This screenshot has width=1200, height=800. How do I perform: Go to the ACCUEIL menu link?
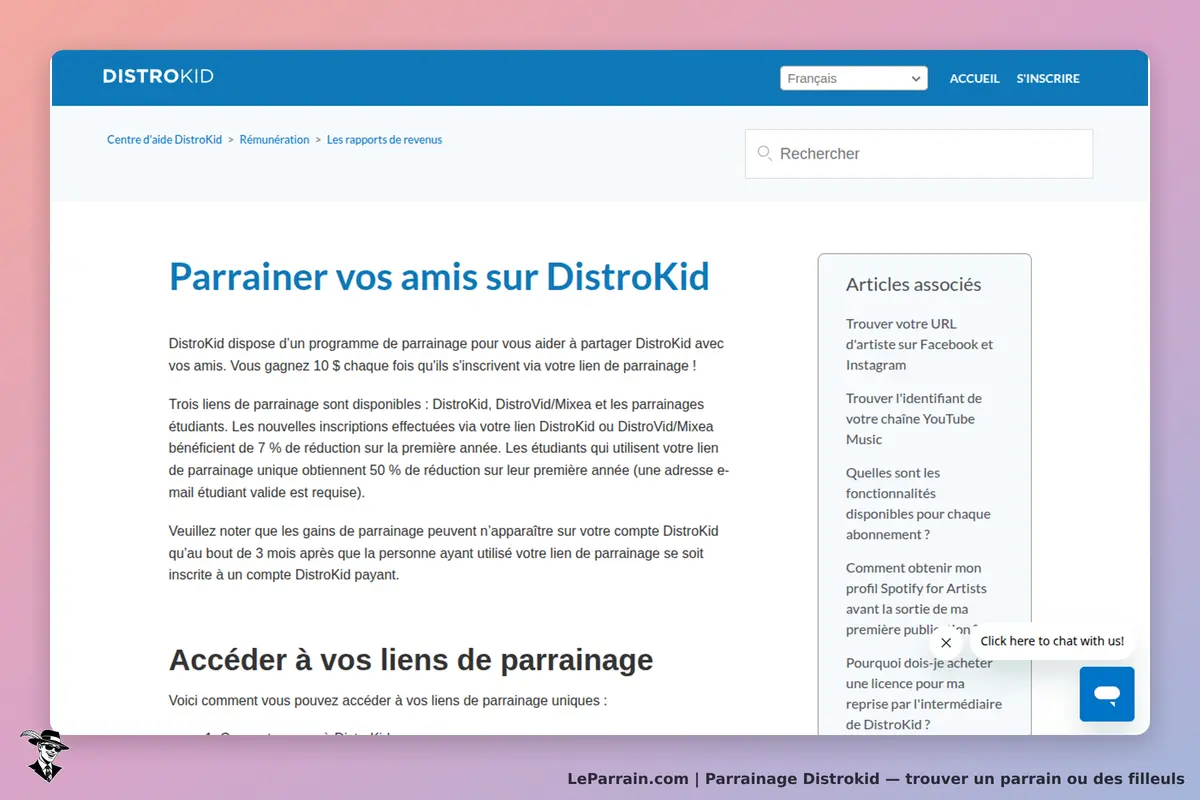(x=975, y=78)
